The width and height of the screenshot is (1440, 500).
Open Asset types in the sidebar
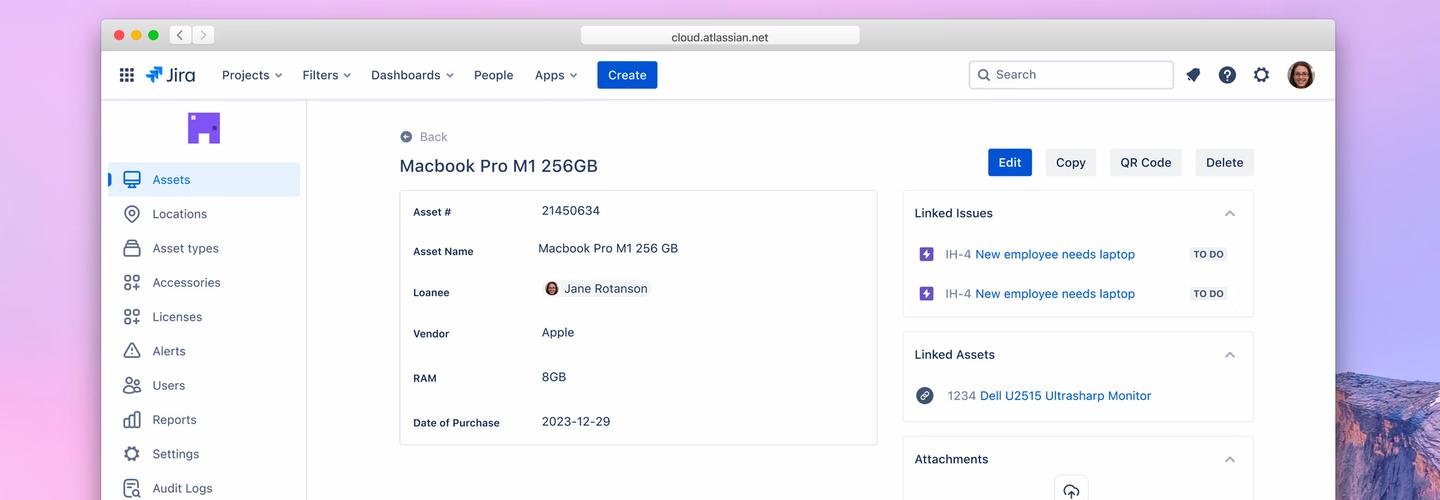click(x=204, y=248)
